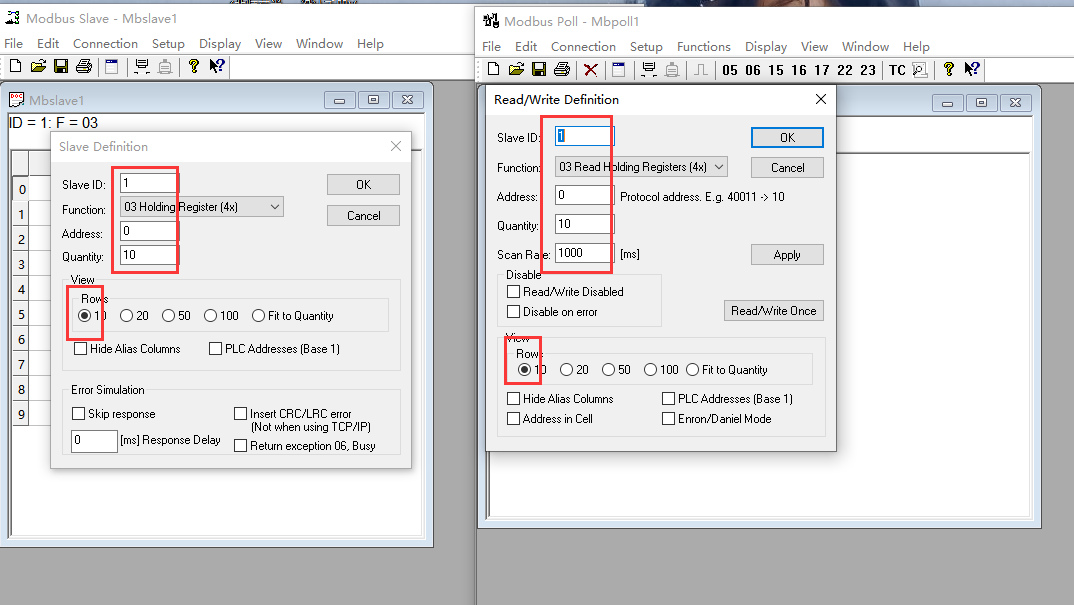1074x605 pixels.
Task: Click function 16 toolbar button in Modbus Poll
Action: click(798, 70)
